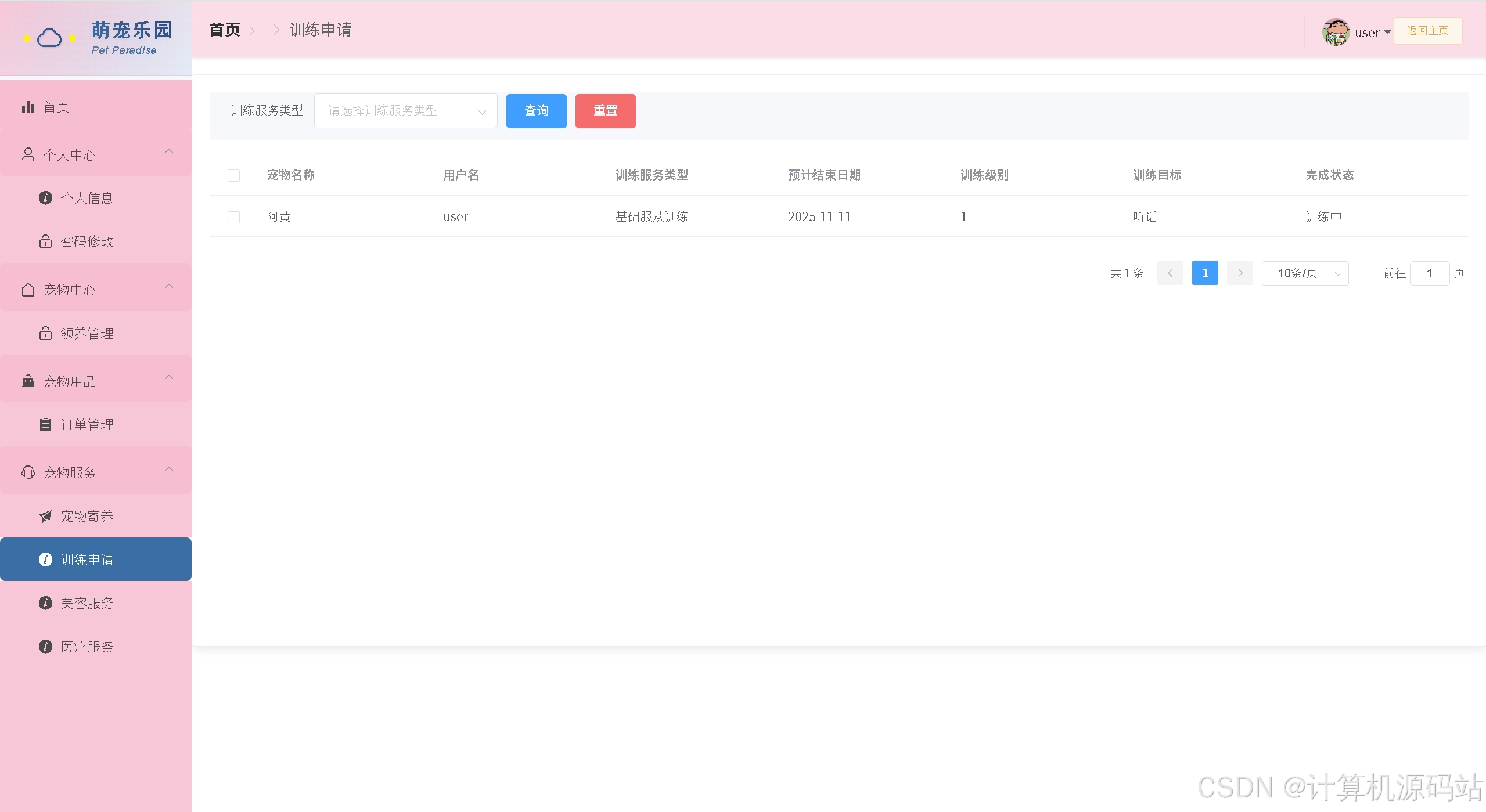Open 美容服务 in the sidebar
Screen dimensions: 1486x812
coord(96,603)
